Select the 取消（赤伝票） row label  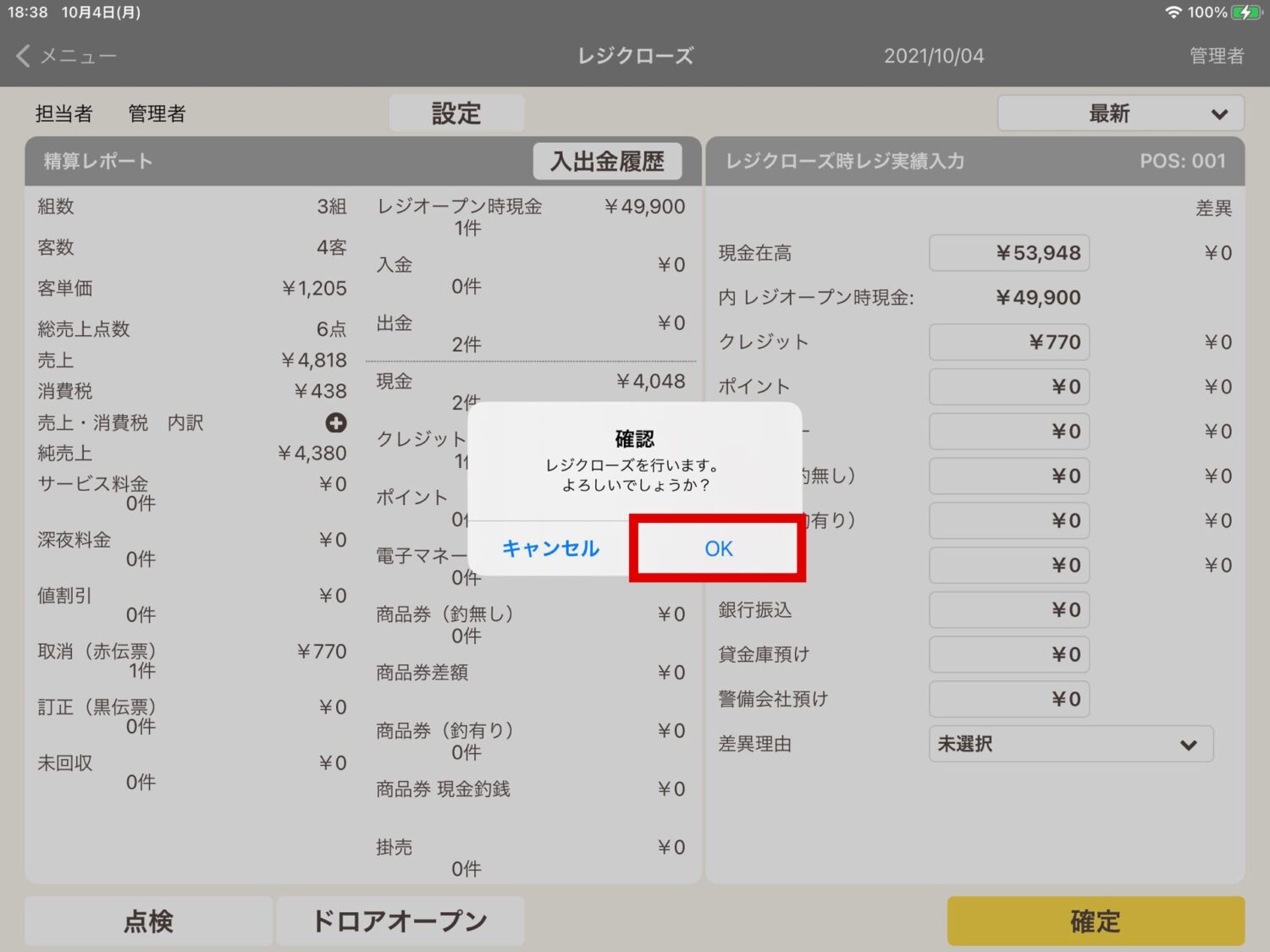point(97,652)
